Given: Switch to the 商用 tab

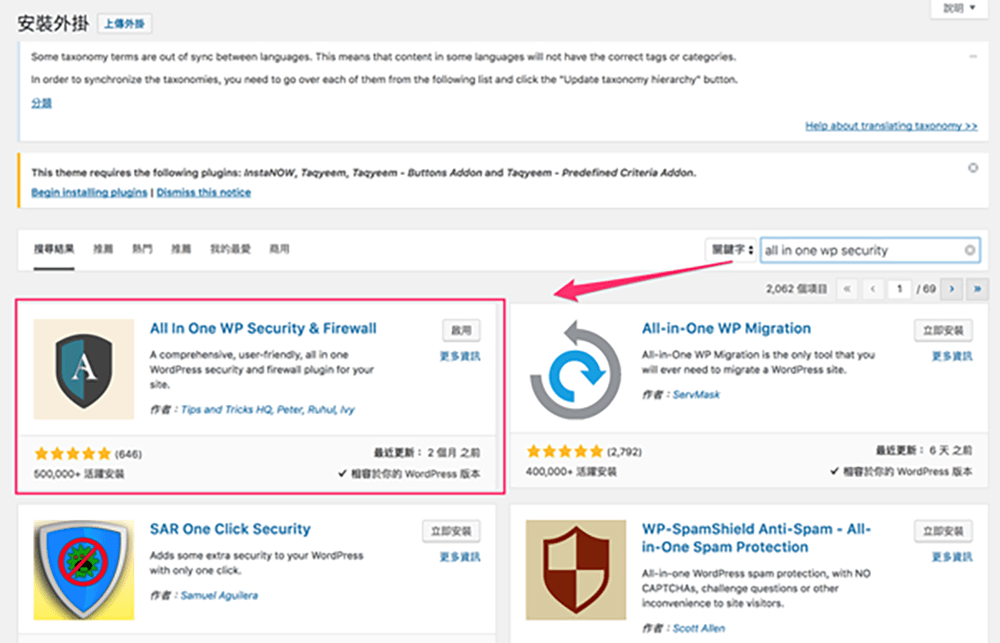Looking at the screenshot, I should pyautogui.click(x=279, y=249).
